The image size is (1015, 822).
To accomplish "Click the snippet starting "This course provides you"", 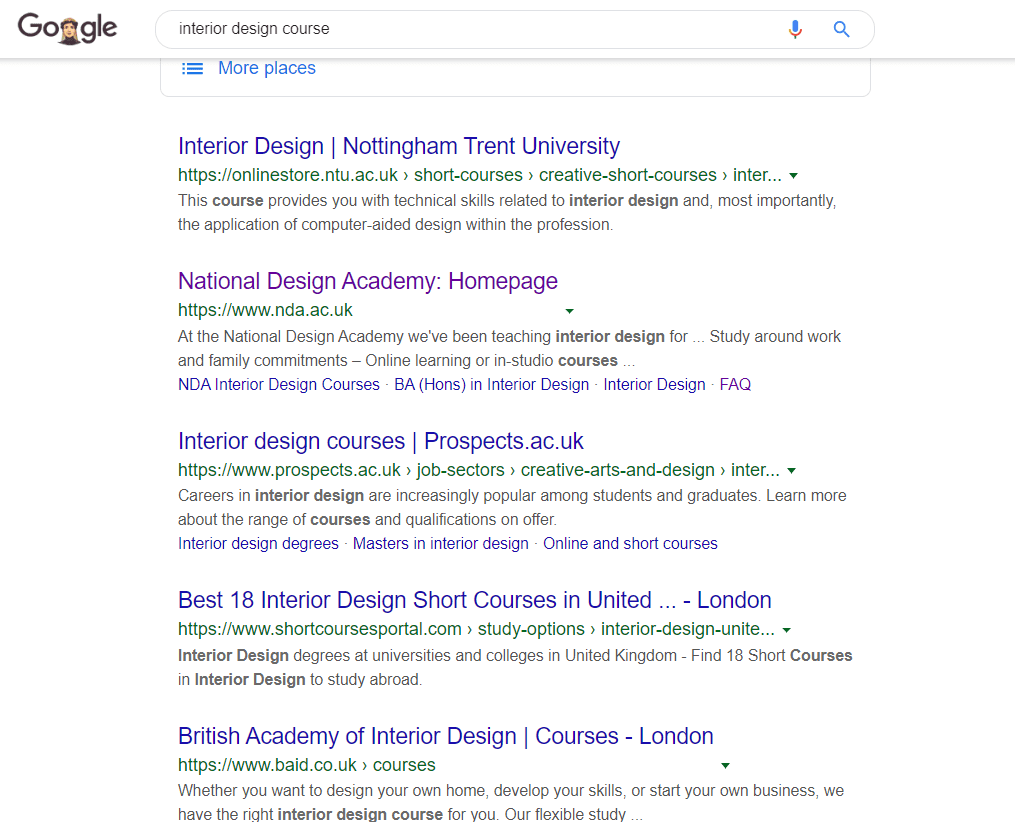I will tap(507, 213).
